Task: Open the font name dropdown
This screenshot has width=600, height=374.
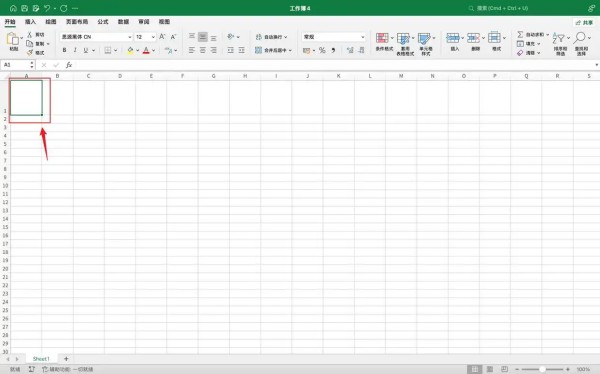Action: coord(96,37)
